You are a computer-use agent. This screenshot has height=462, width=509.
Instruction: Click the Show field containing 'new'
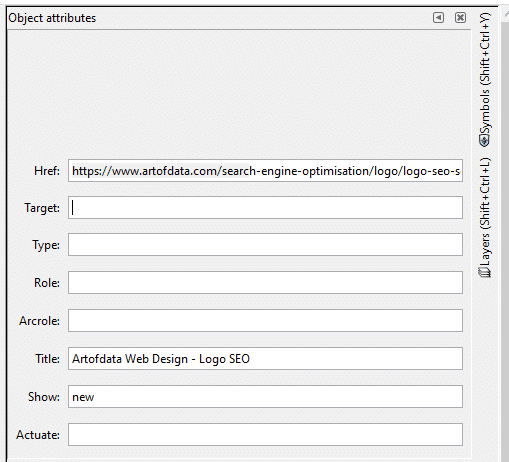click(x=265, y=397)
